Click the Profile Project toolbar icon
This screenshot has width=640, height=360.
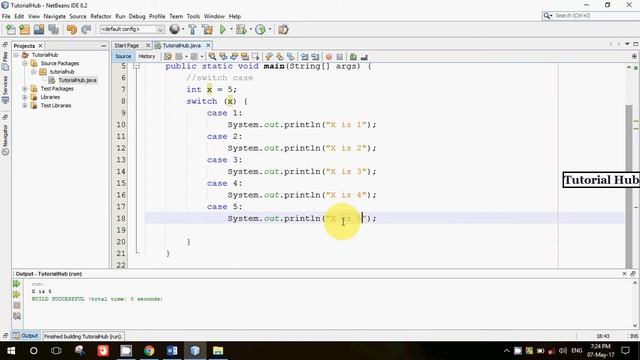click(x=260, y=29)
